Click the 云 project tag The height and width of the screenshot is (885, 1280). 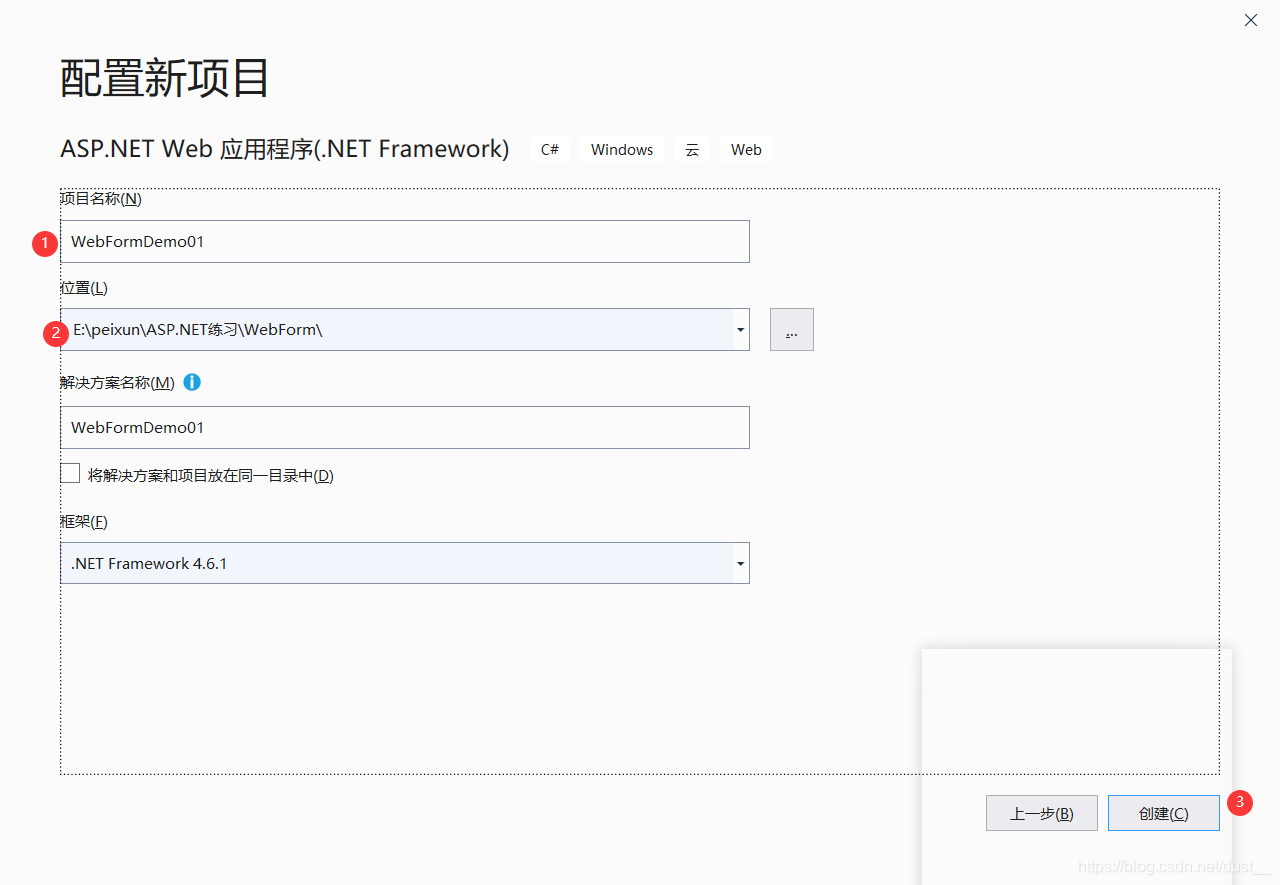[x=692, y=149]
